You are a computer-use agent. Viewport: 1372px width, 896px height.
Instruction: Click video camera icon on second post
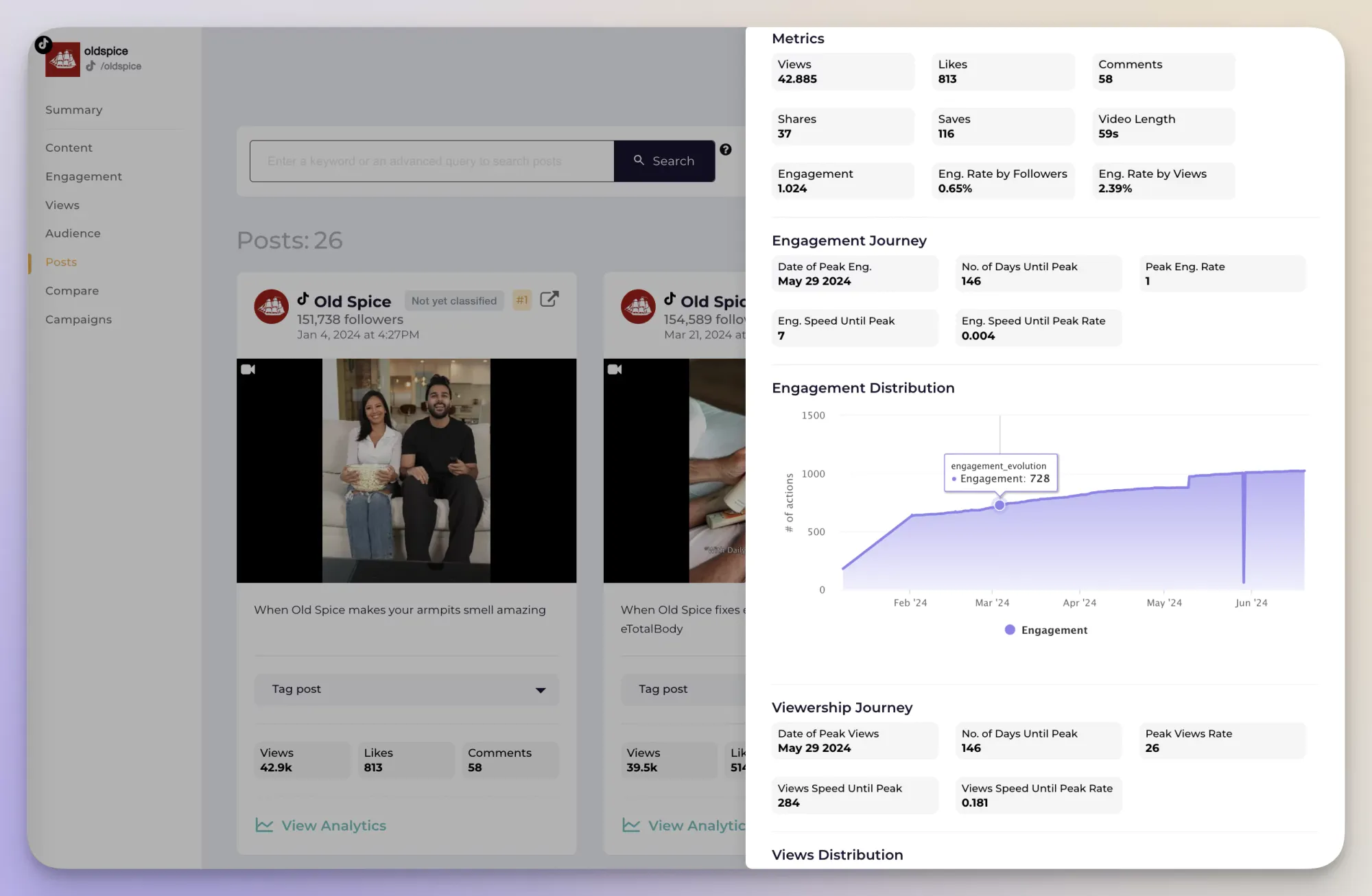[615, 369]
